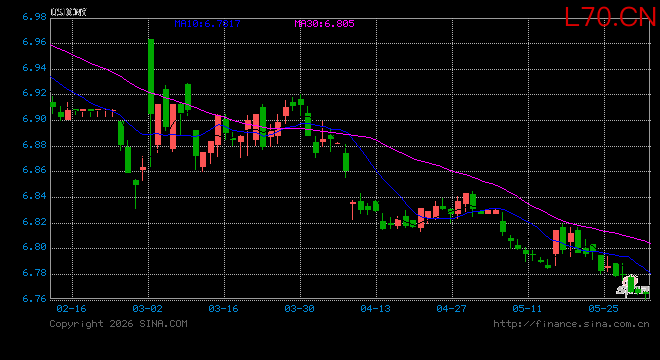Viewport: 660px width, 360px height.
Task: Click the 03-30 date label
Action: 299,309
